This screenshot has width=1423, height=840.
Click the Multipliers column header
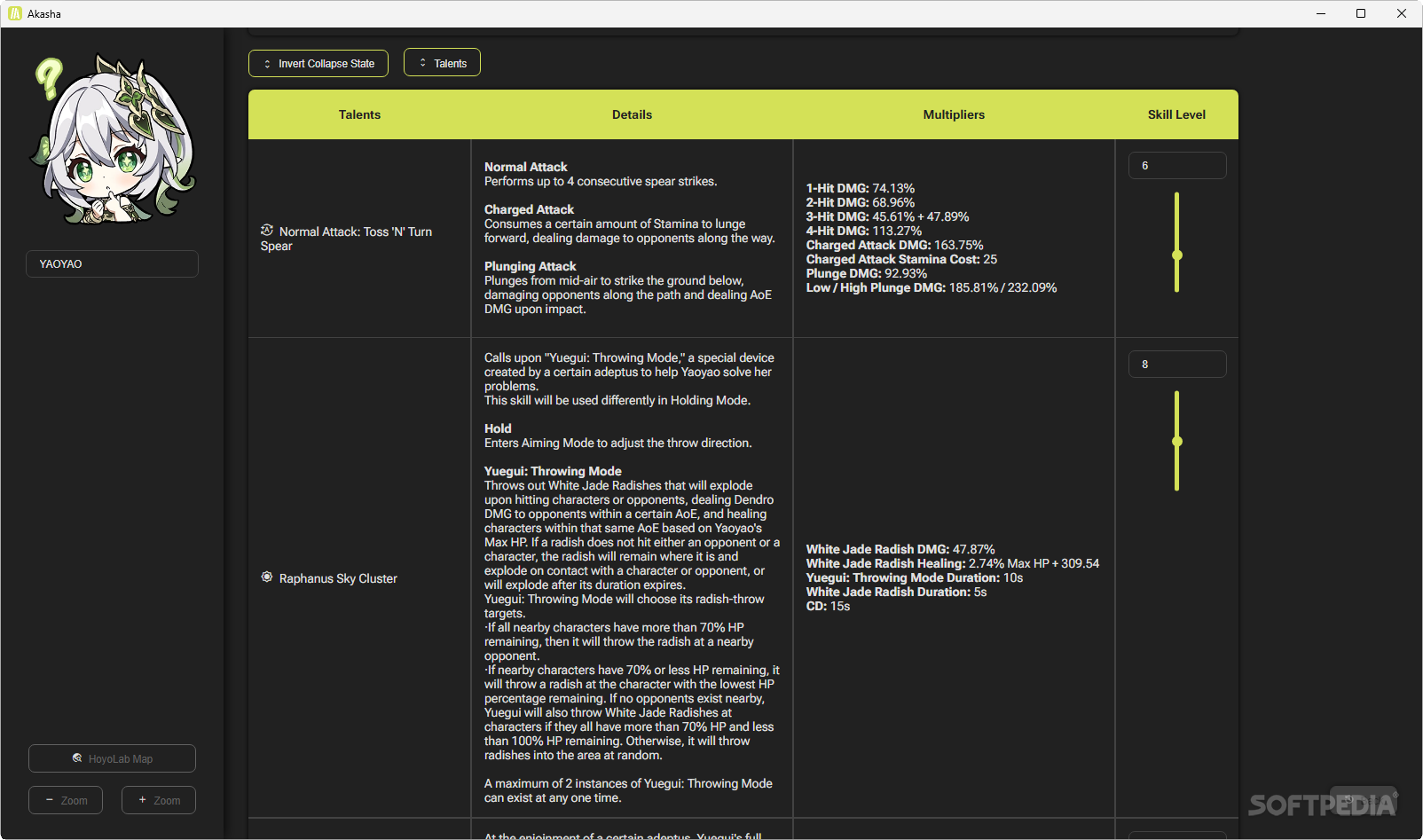click(954, 114)
